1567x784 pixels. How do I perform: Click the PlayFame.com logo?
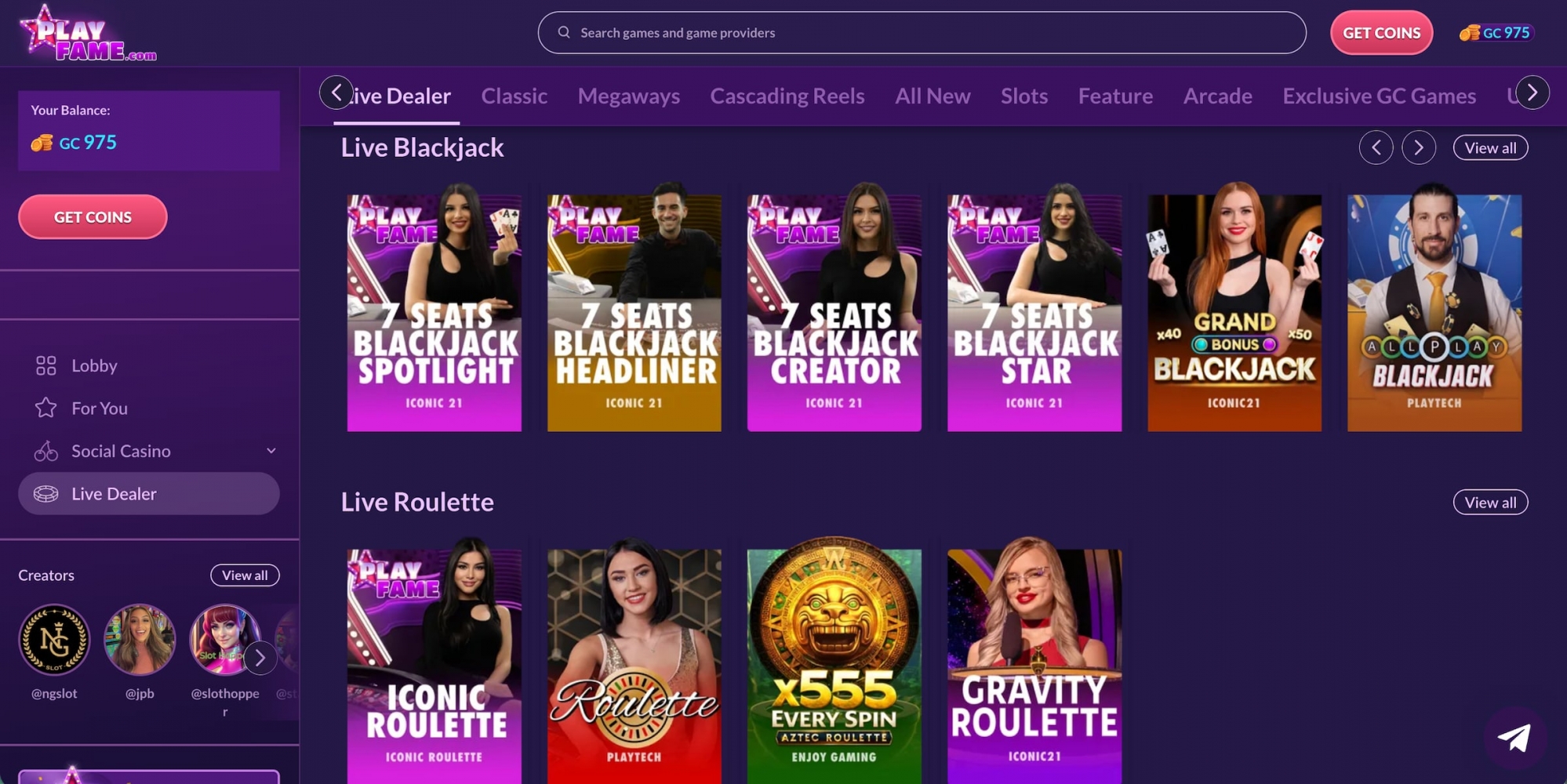(87, 34)
